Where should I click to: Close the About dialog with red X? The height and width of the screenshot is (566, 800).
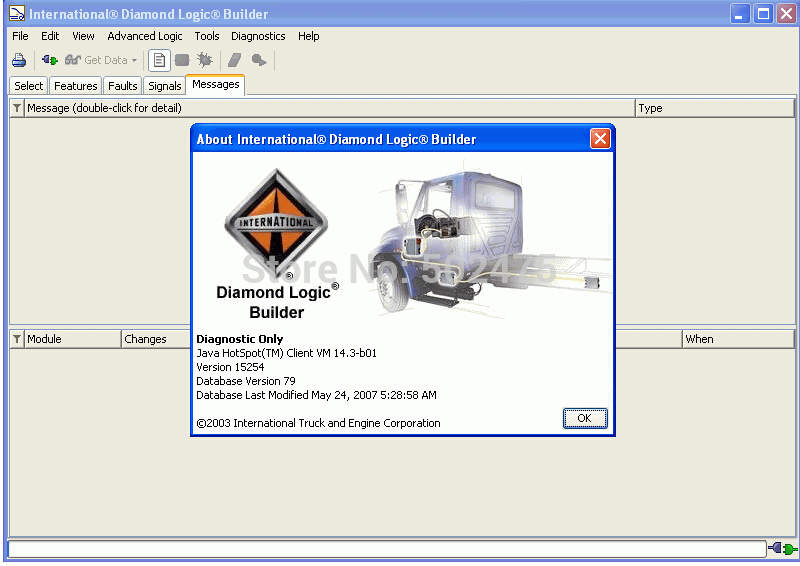(x=600, y=138)
